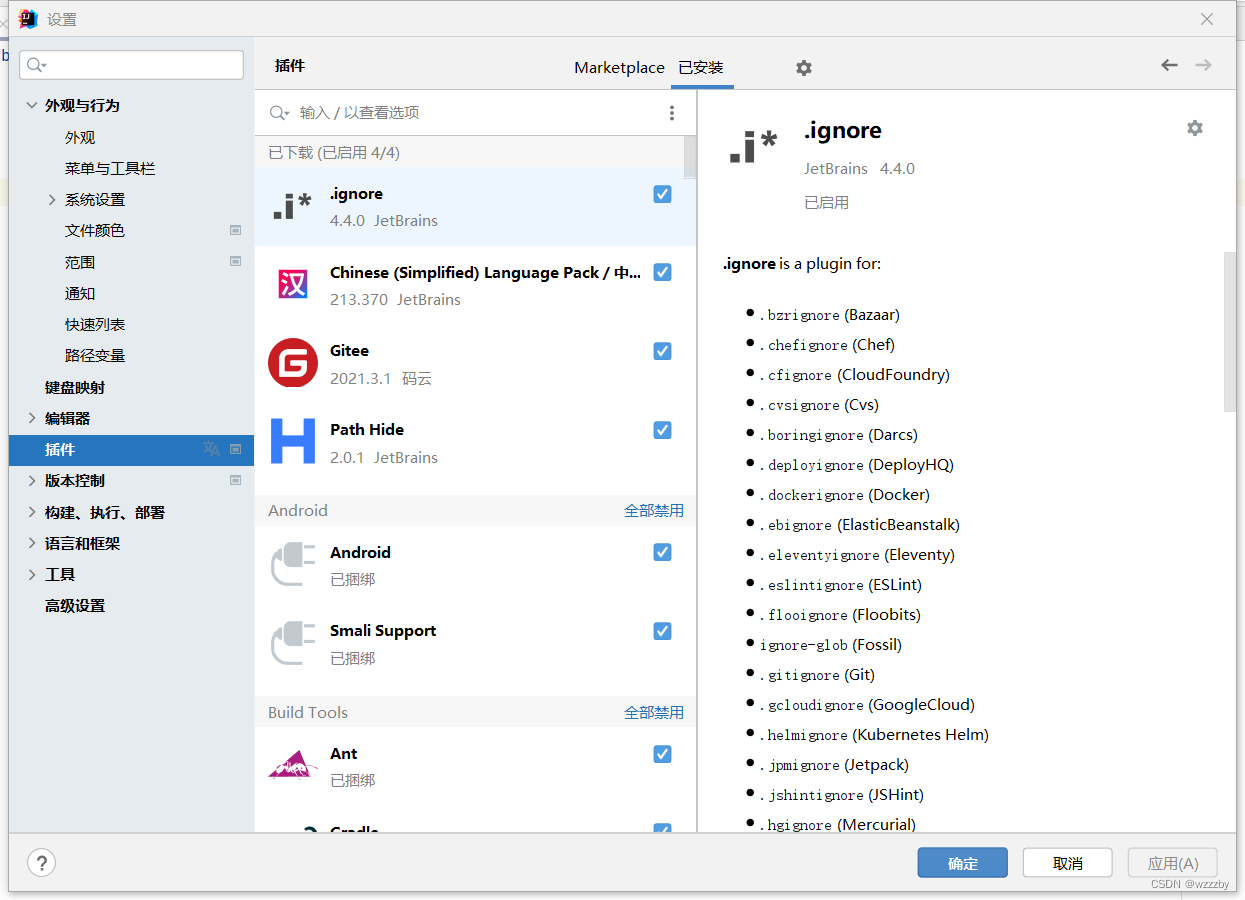This screenshot has width=1245, height=900.
Task: Click project-level icon beside 版本控制
Action: 236,480
